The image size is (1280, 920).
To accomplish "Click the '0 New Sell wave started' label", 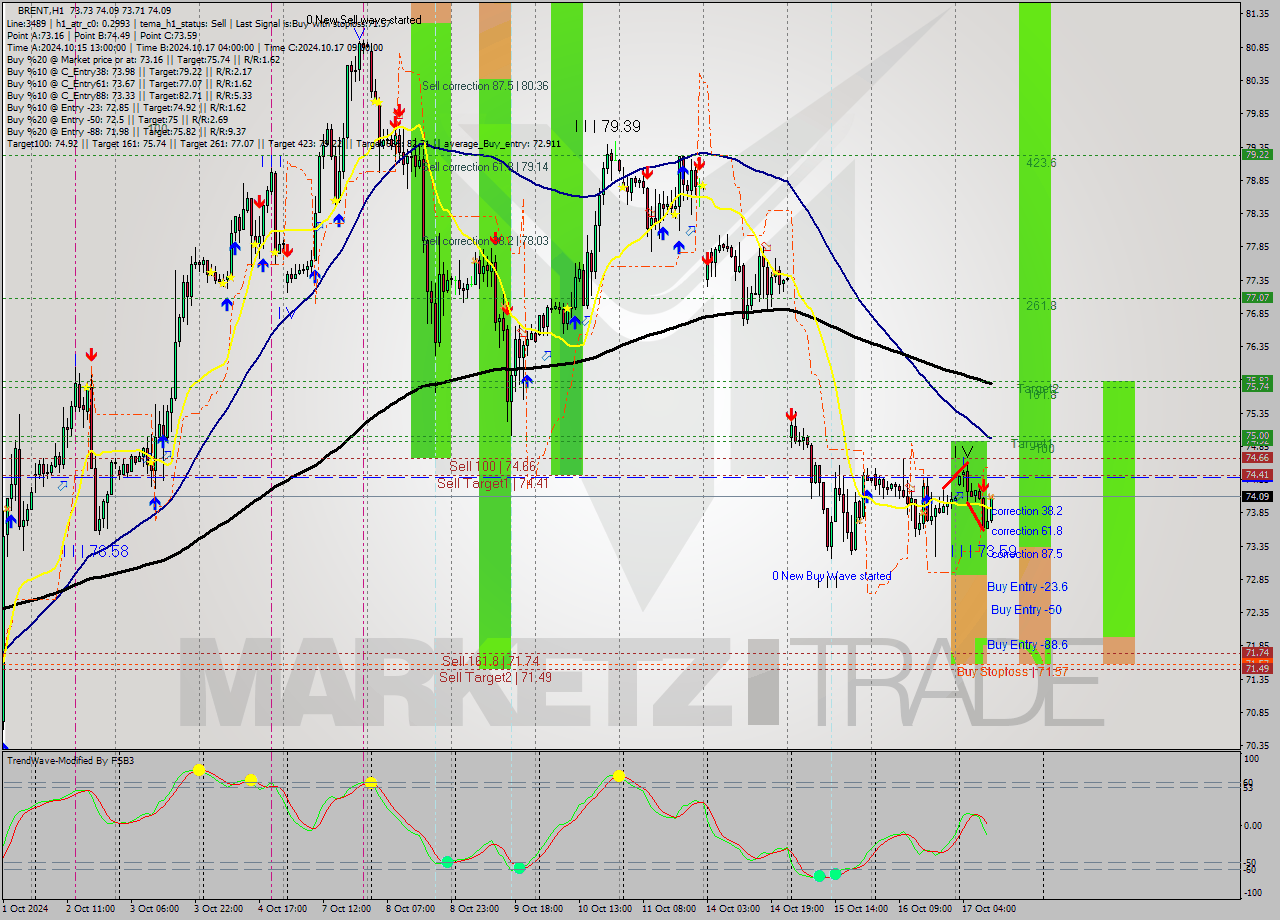I will [x=365, y=20].
